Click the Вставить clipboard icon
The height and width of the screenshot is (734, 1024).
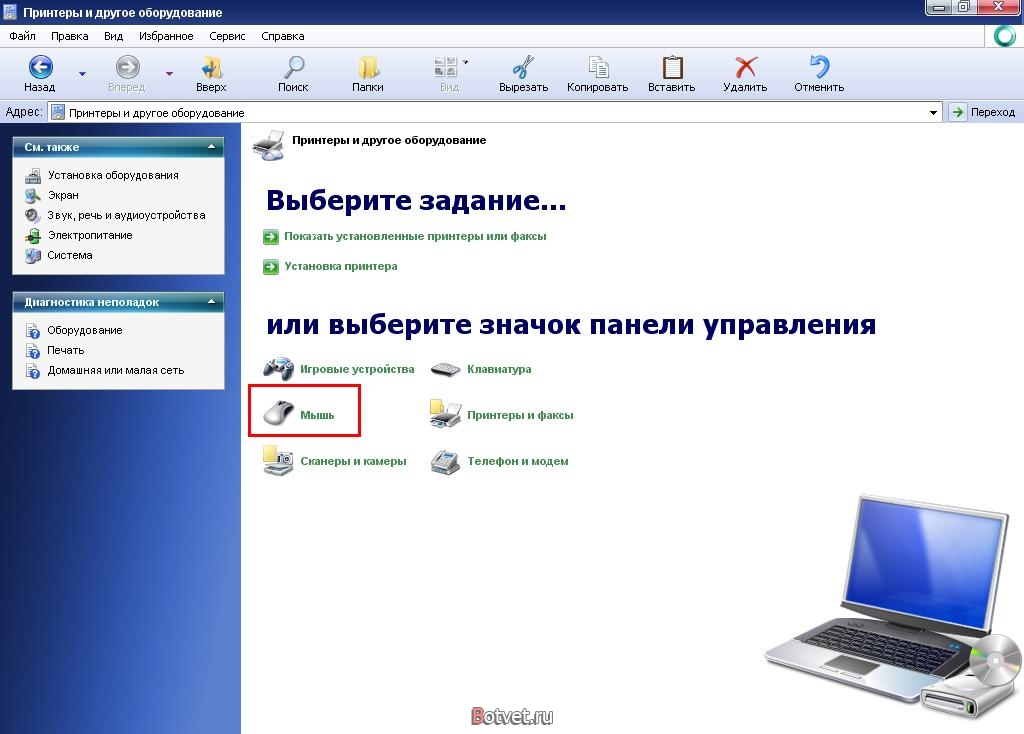coord(672,67)
